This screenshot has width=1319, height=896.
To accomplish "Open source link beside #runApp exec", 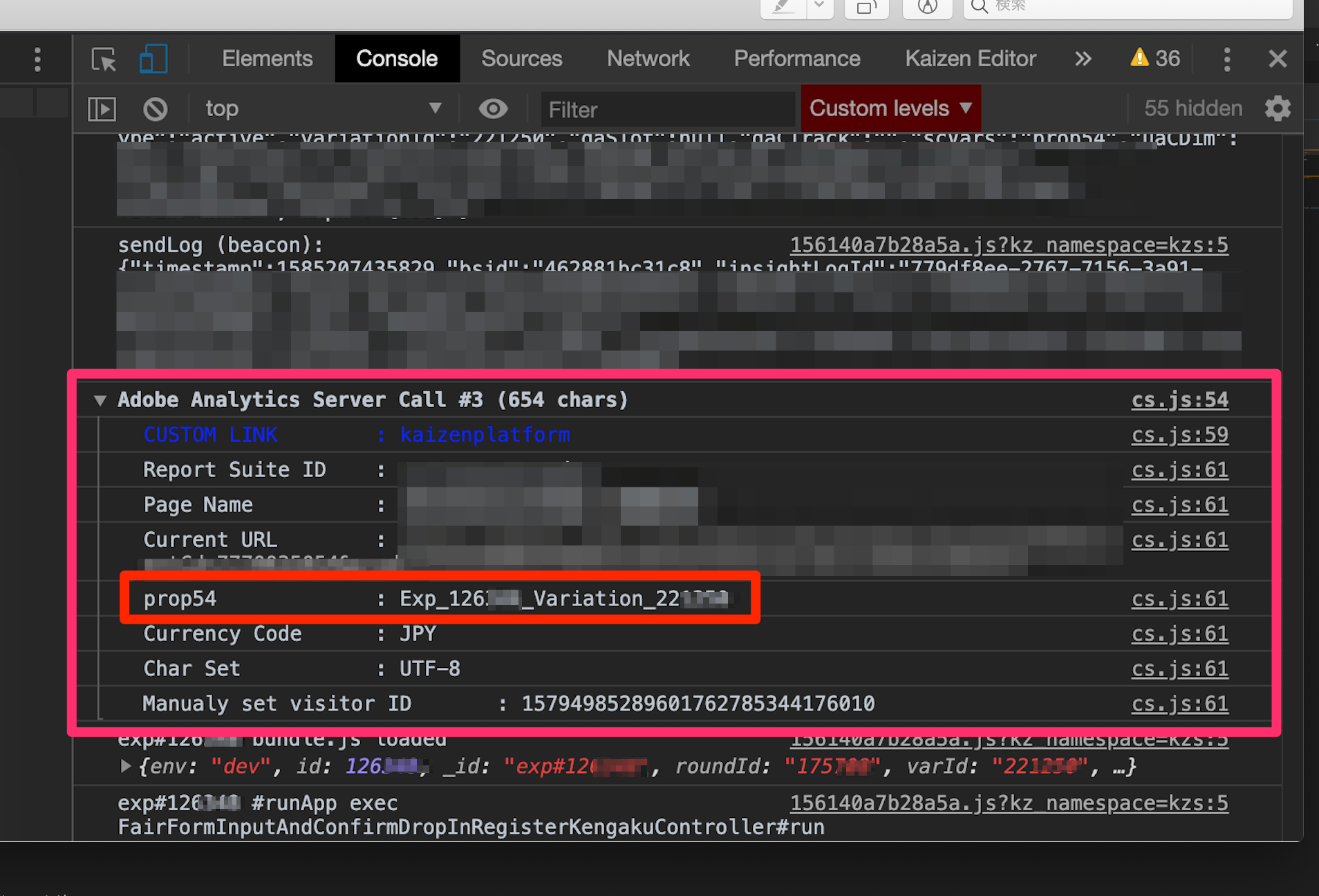I will pos(1009,803).
